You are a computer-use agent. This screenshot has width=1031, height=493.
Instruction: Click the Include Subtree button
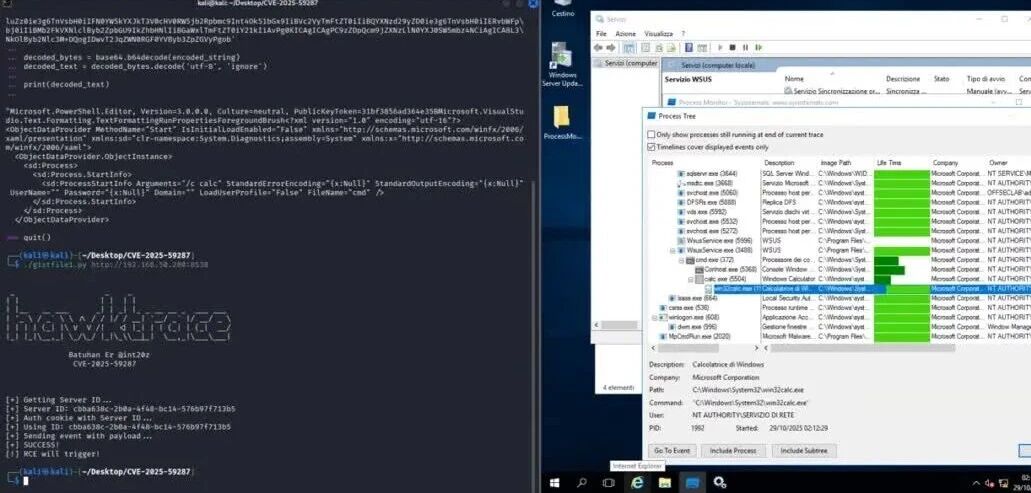(x=803, y=450)
